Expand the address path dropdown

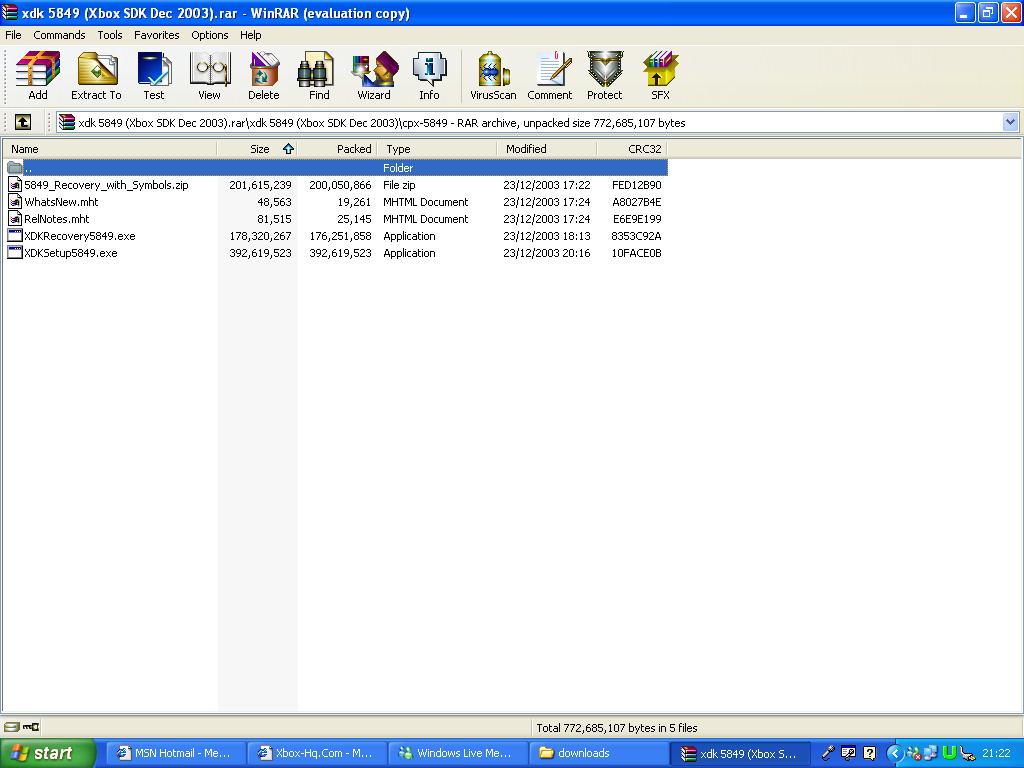click(x=1010, y=122)
